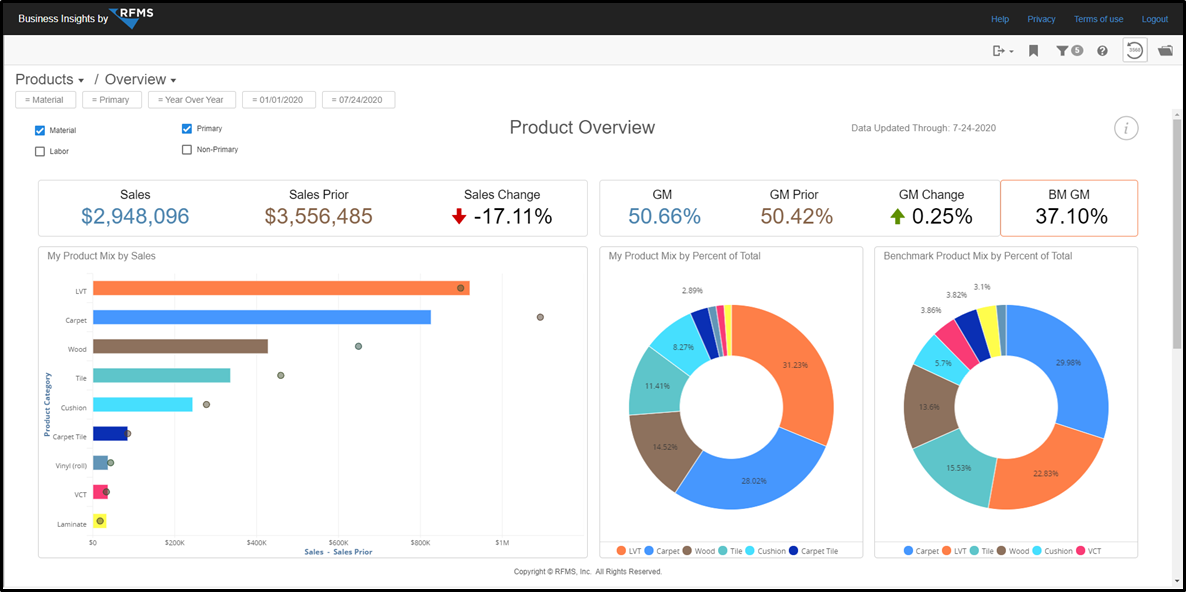Click the blue Carpet bar in sales chart
The image size is (1186, 592).
pyautogui.click(x=262, y=318)
